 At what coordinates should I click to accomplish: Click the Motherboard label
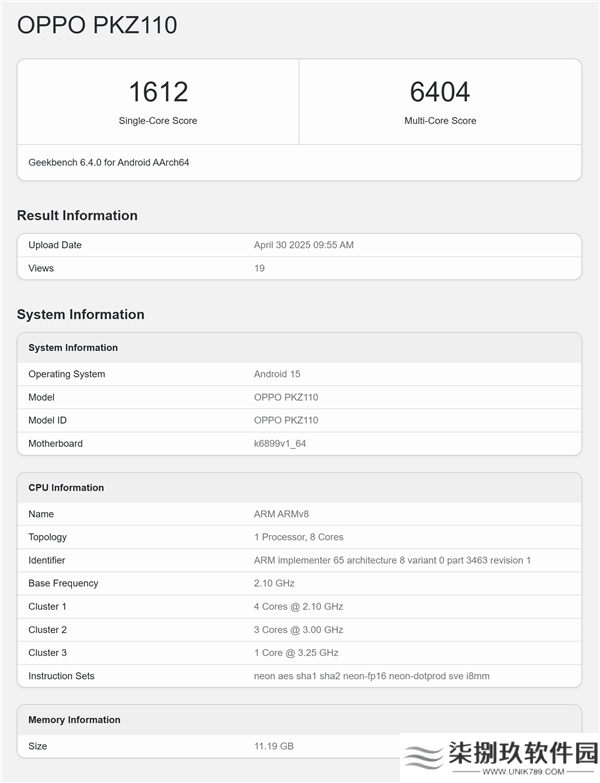(55, 443)
